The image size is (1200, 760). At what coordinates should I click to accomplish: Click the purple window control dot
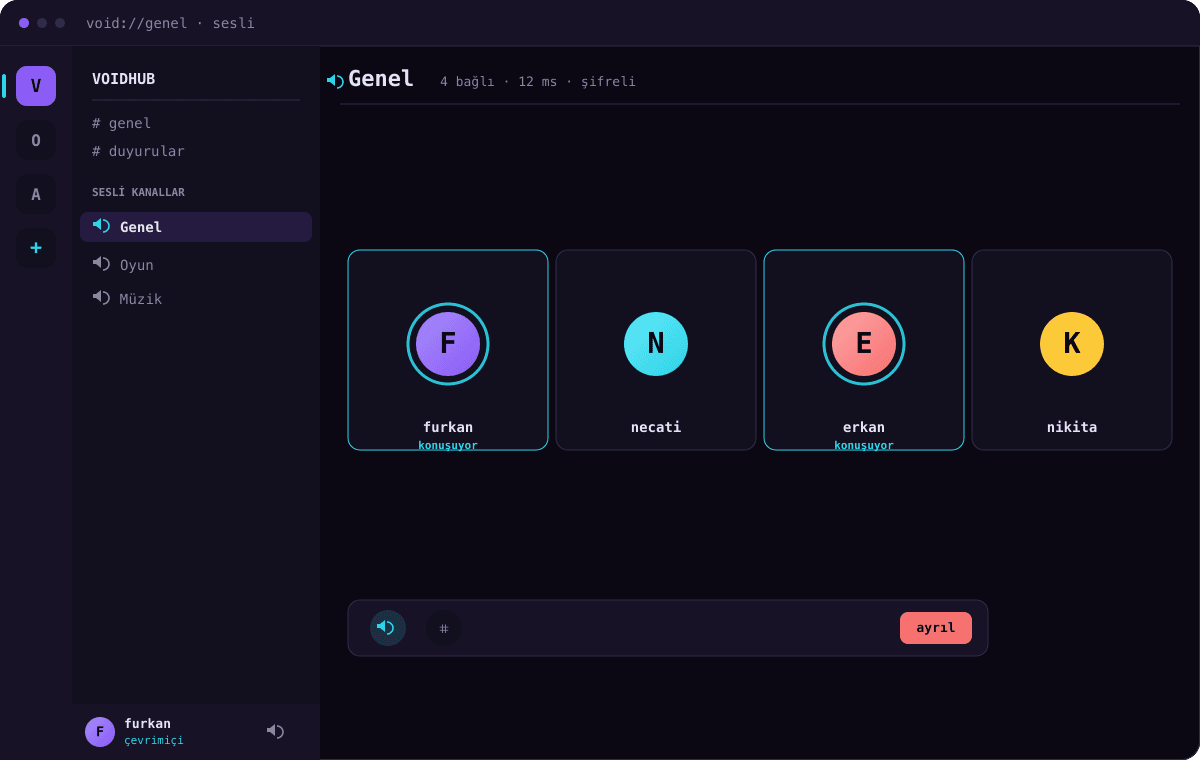(24, 23)
